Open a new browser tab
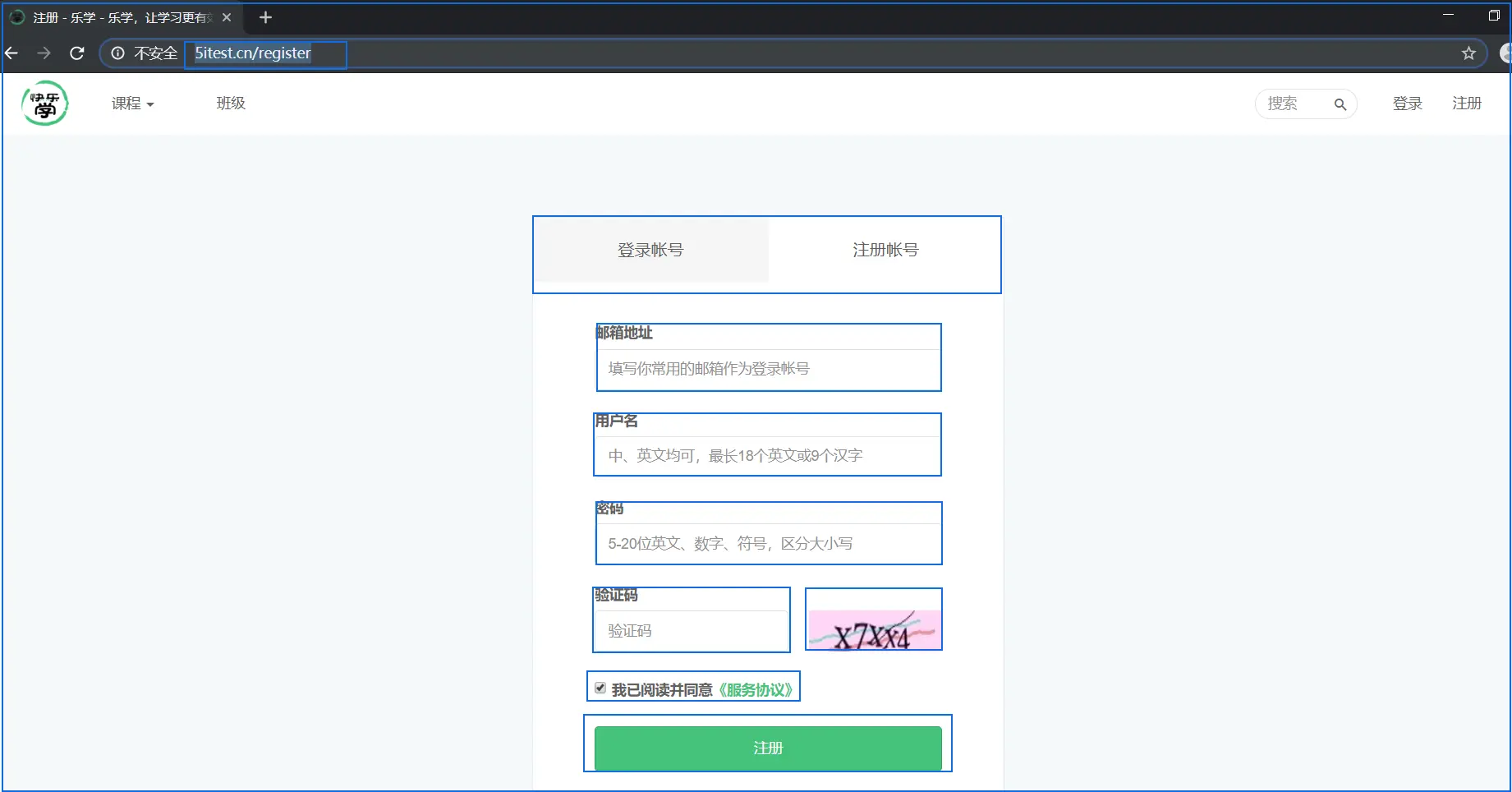 (x=265, y=16)
